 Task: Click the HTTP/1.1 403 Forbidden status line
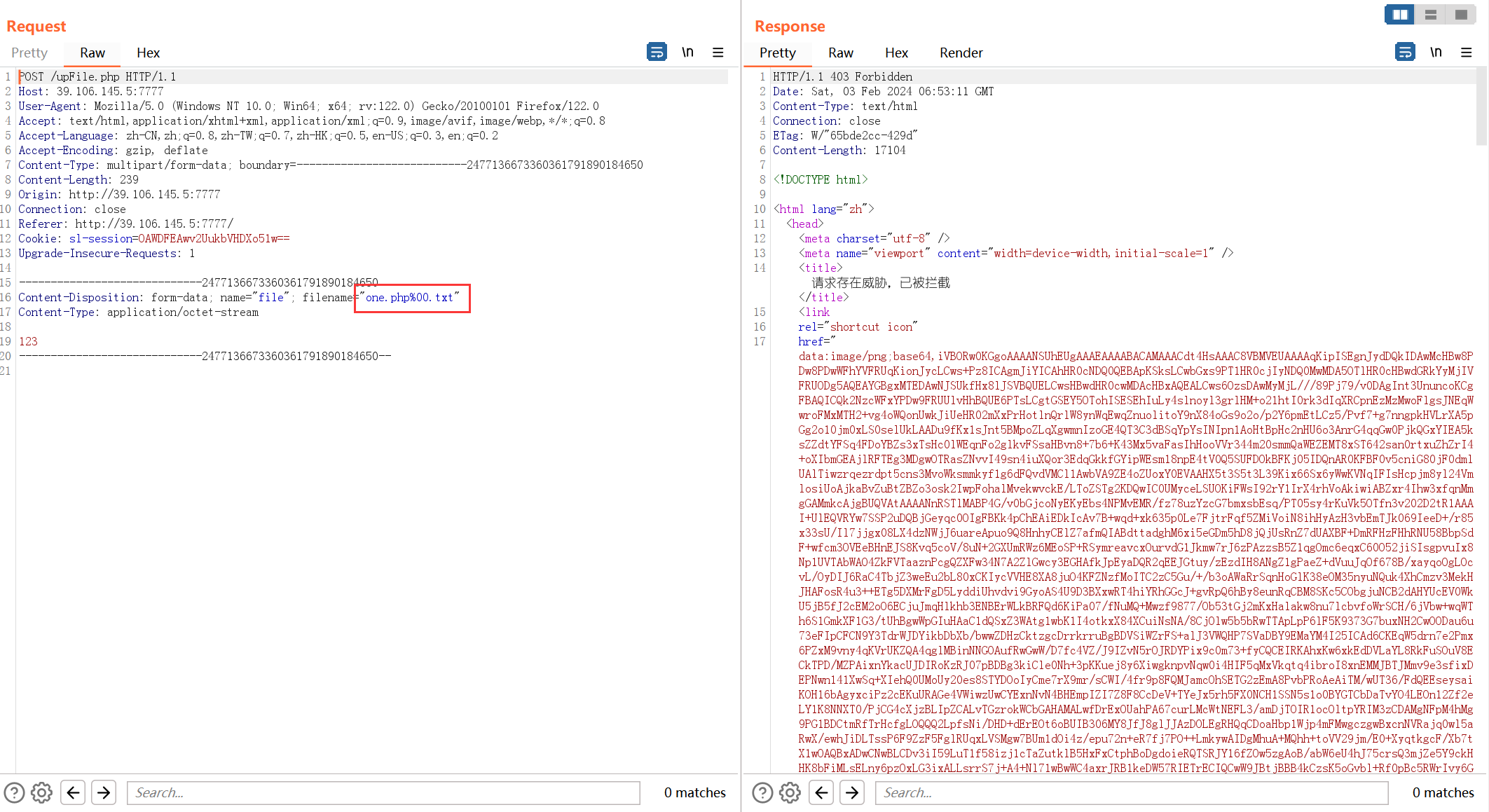pyautogui.click(x=842, y=76)
